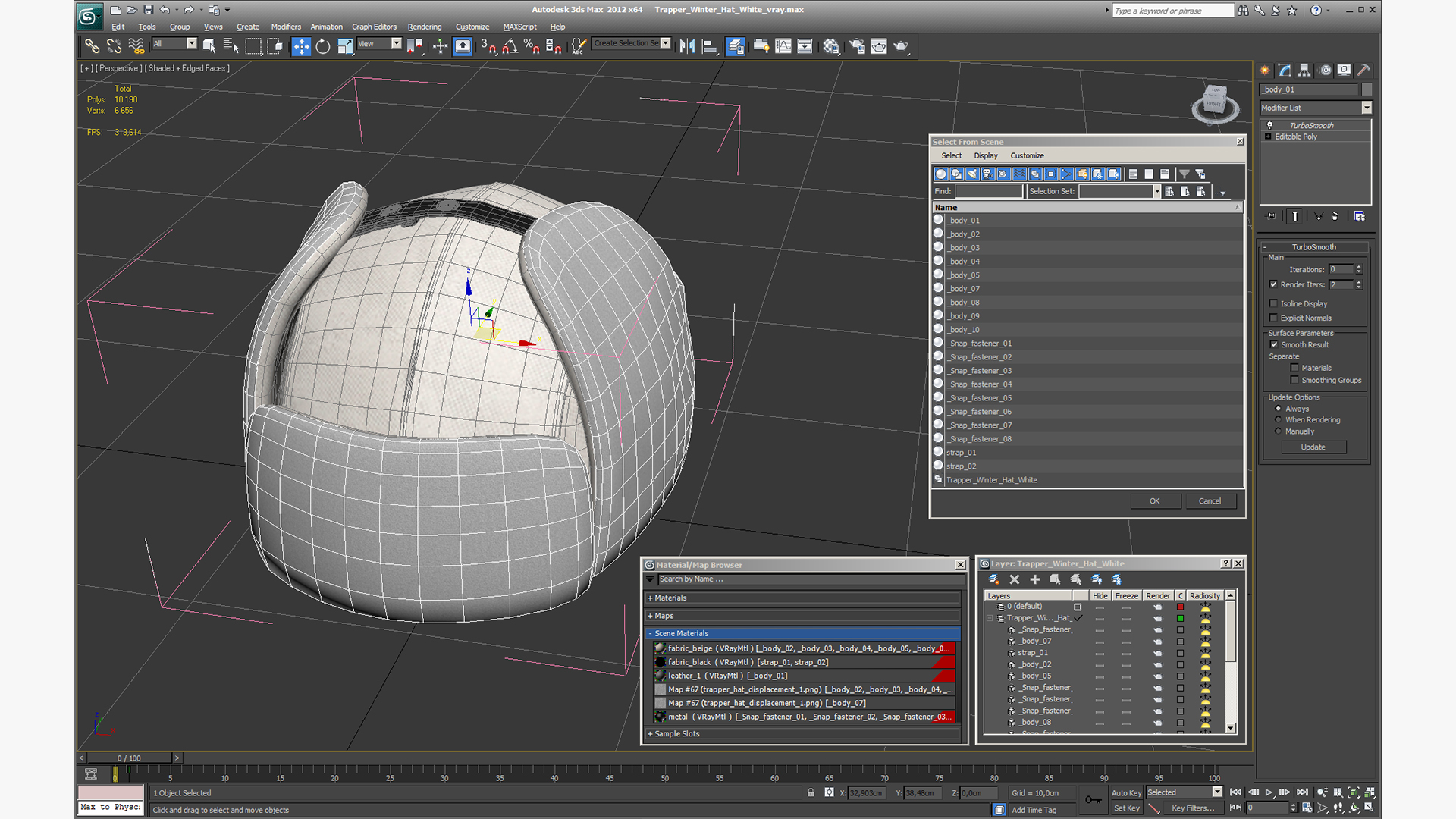Viewport: 1456px width, 819px height.
Task: Click the ViewCube in perspective viewport
Action: pos(1215,102)
